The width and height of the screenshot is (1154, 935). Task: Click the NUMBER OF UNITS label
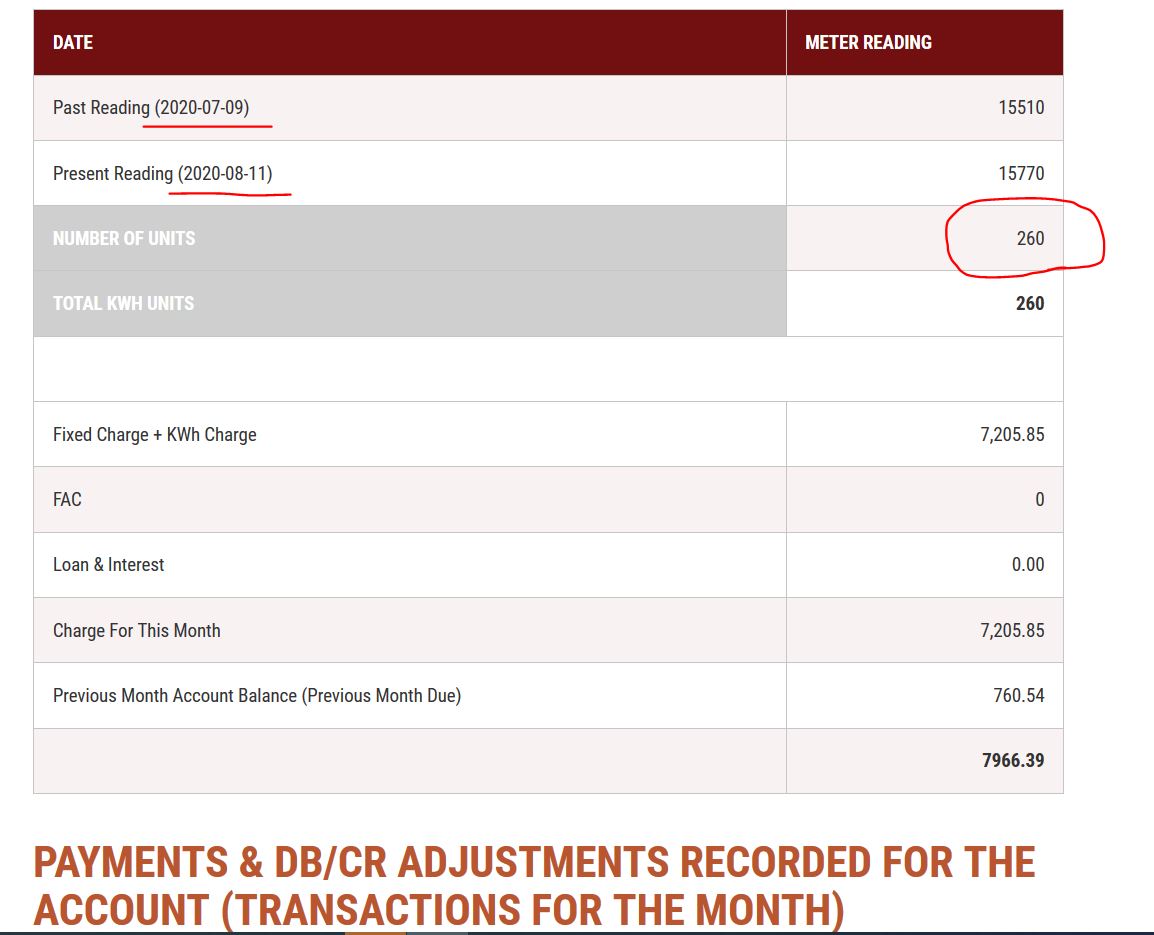click(124, 239)
